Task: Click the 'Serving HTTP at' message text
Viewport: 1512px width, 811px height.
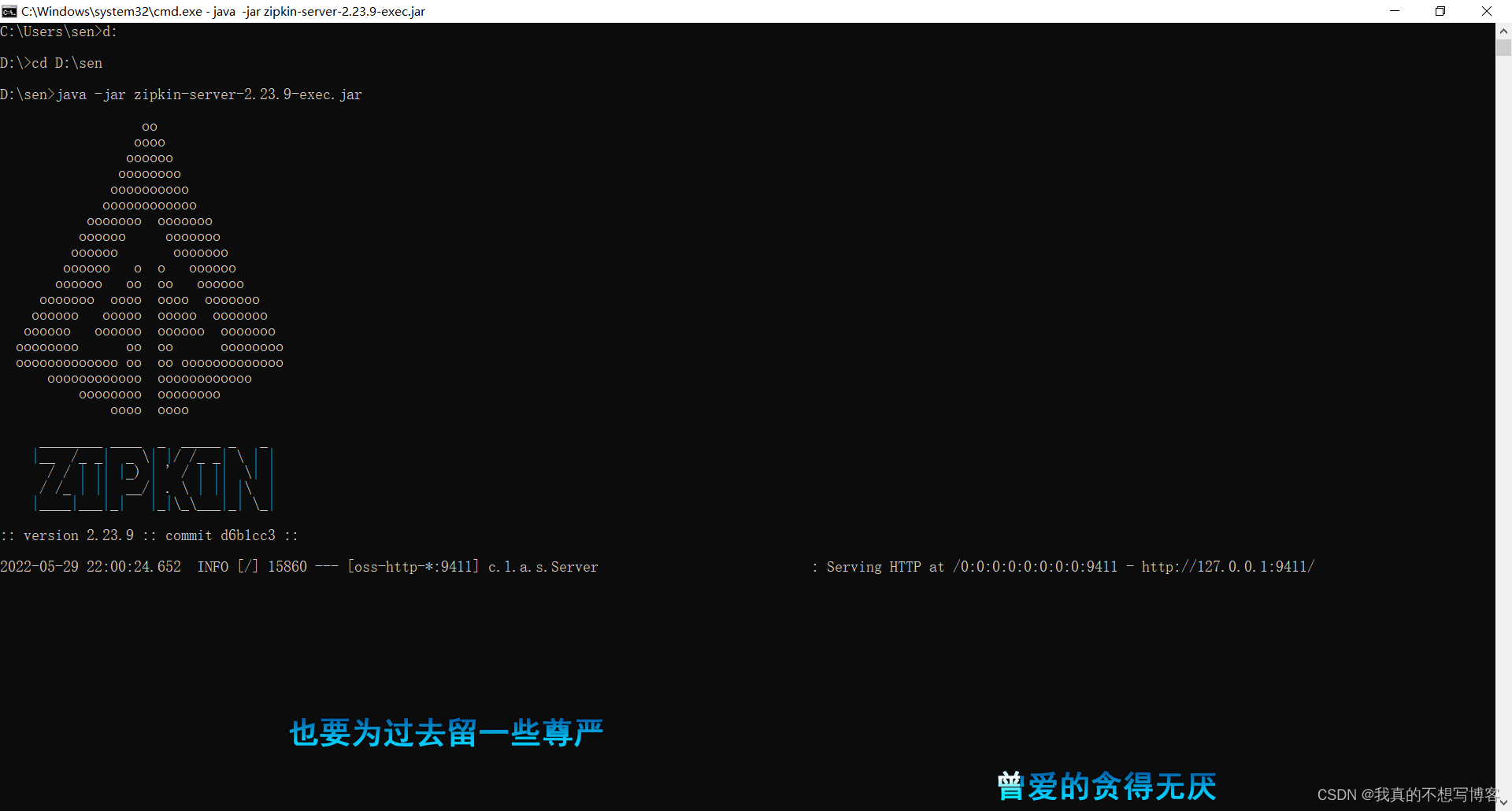Action: (885, 567)
